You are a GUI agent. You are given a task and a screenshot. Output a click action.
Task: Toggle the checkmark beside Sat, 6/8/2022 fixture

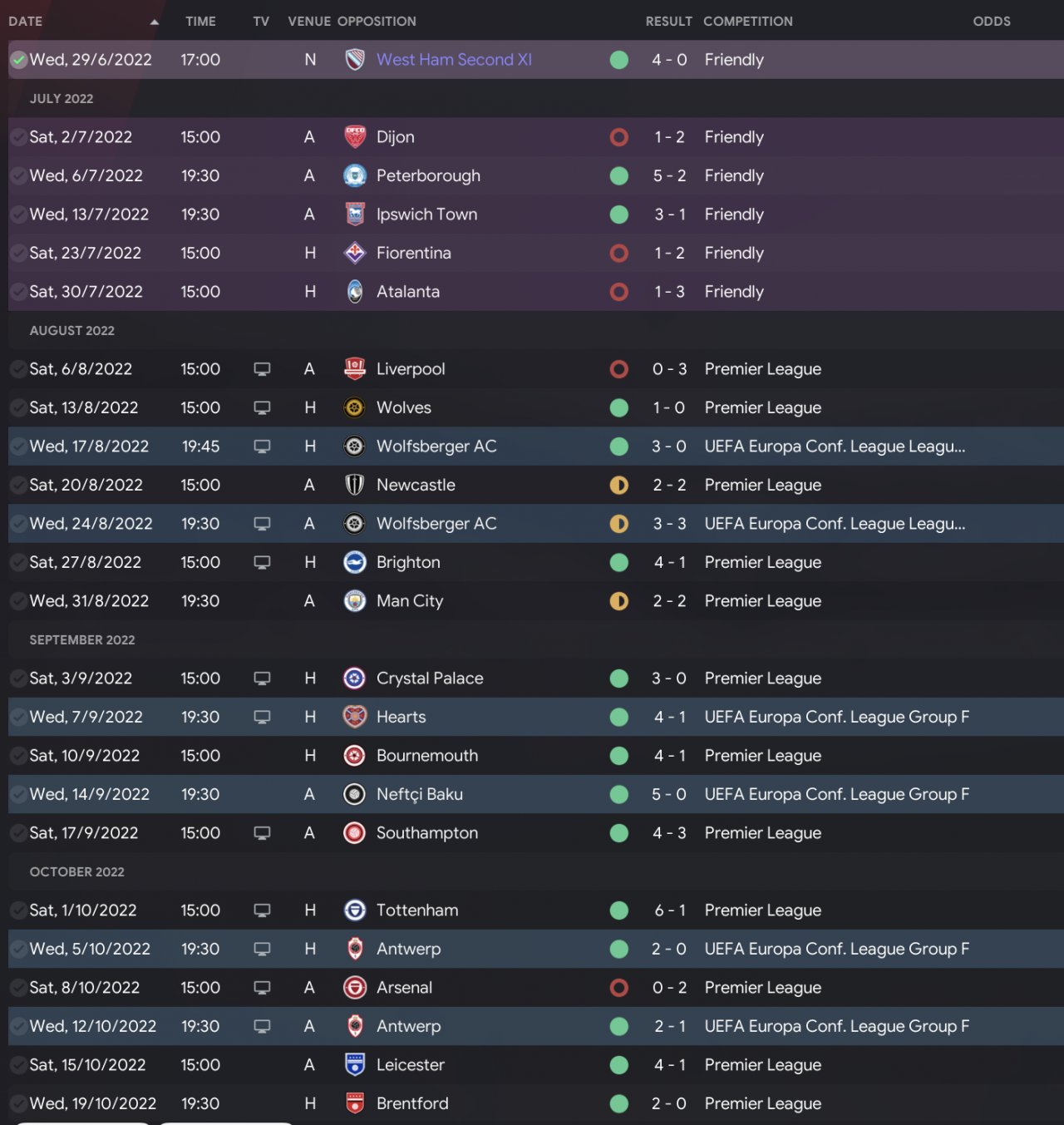pos(18,369)
